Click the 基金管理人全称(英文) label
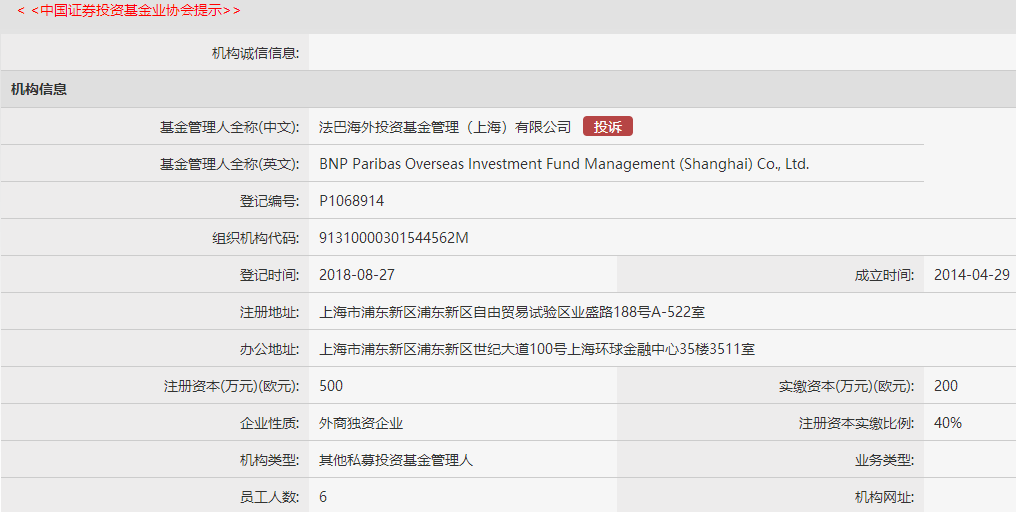This screenshot has width=1016, height=512. click(x=229, y=164)
